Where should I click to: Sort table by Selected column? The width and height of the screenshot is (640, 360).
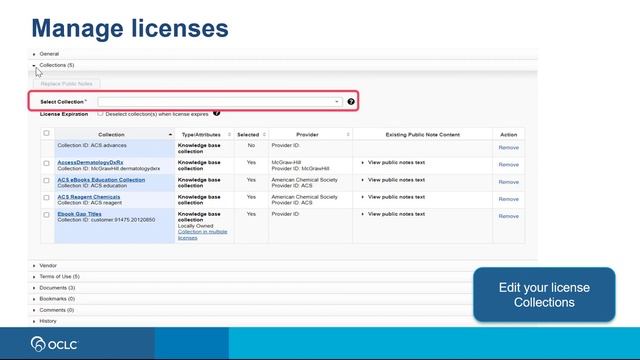264,135
